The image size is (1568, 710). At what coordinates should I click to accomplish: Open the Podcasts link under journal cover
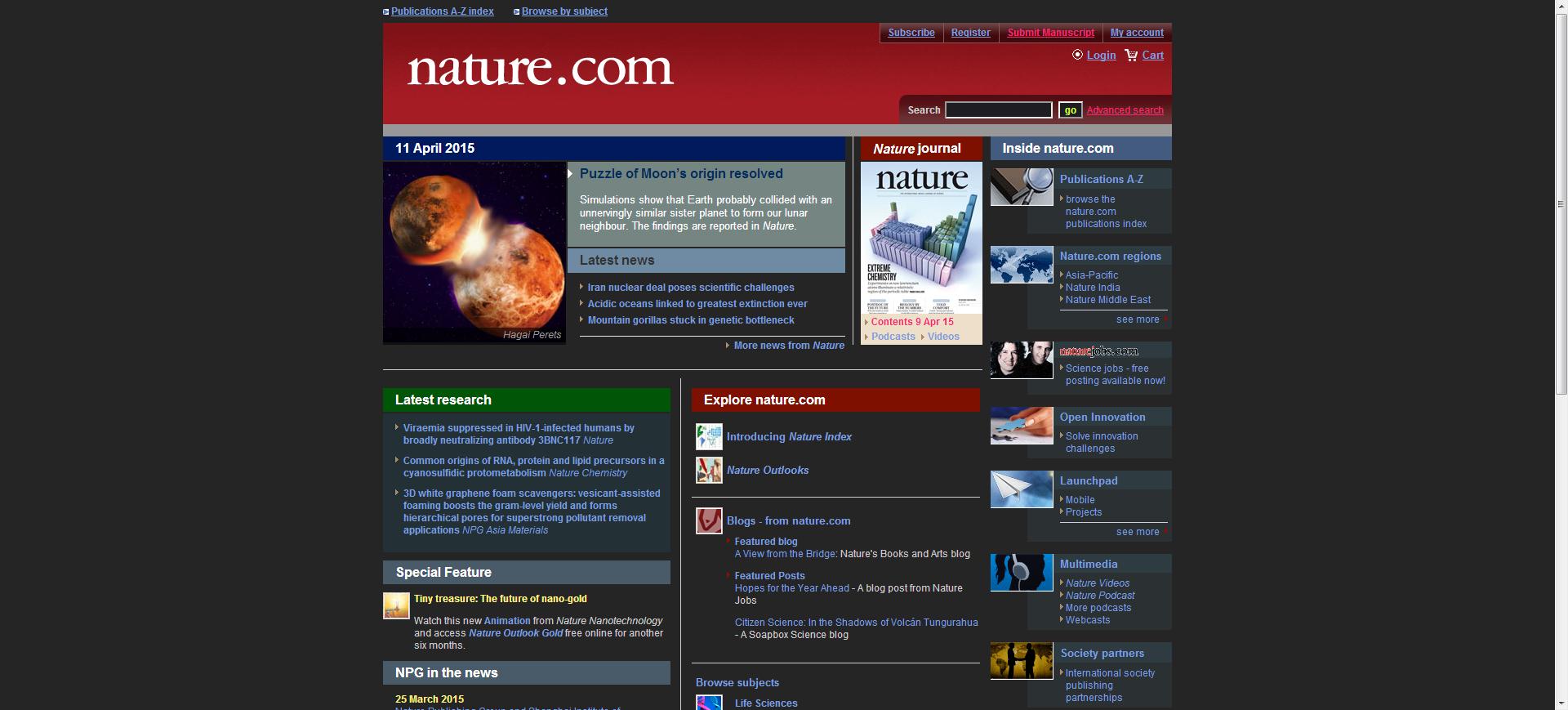pyautogui.click(x=893, y=337)
